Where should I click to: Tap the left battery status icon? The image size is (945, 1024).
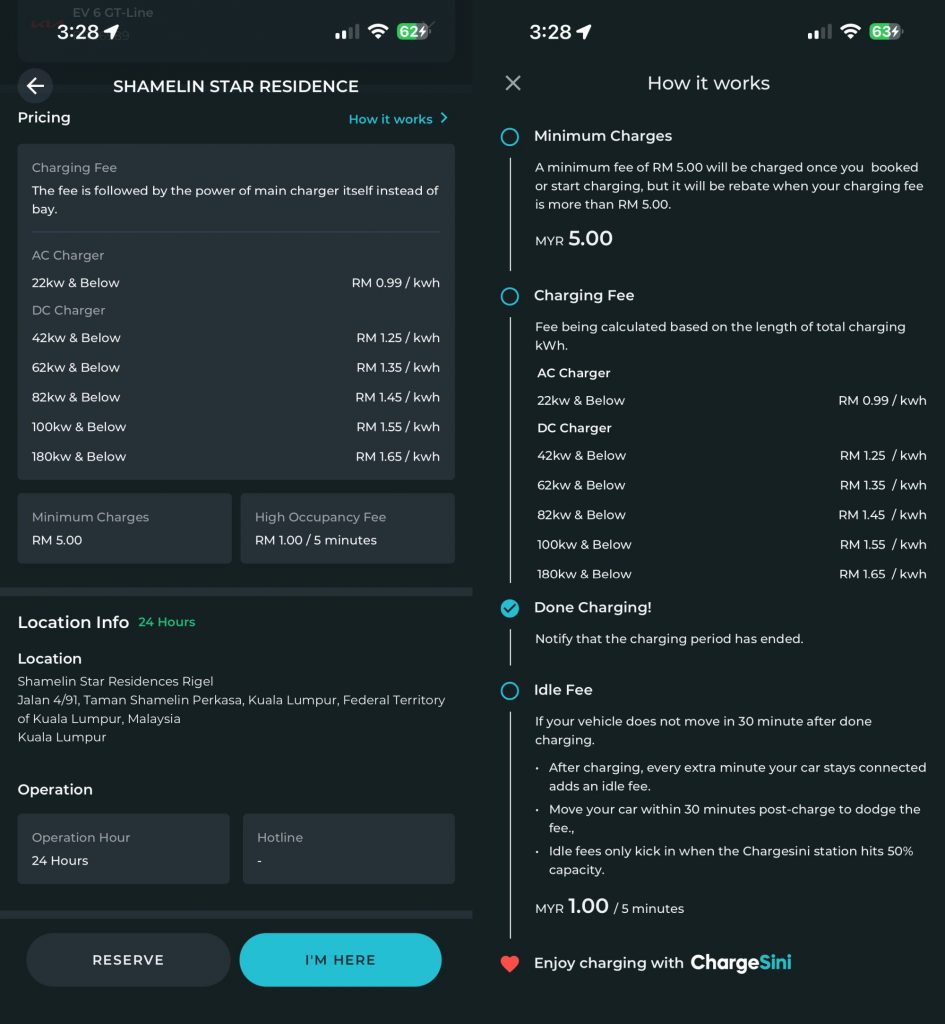click(414, 32)
